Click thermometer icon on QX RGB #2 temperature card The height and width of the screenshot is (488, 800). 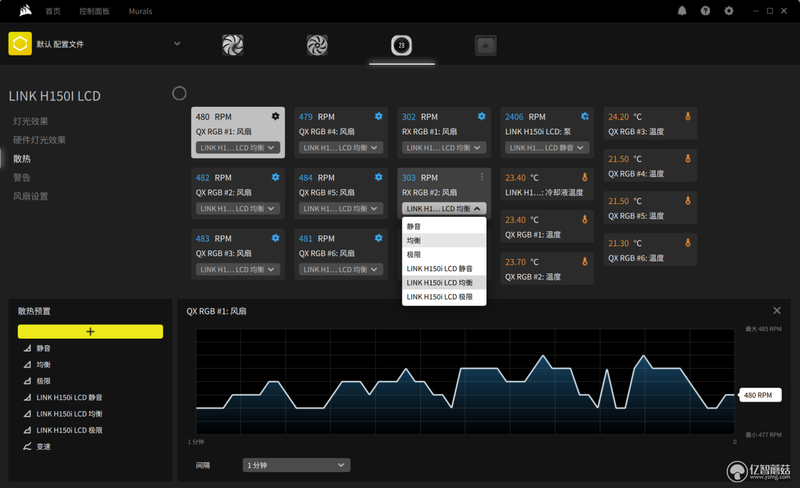click(585, 261)
